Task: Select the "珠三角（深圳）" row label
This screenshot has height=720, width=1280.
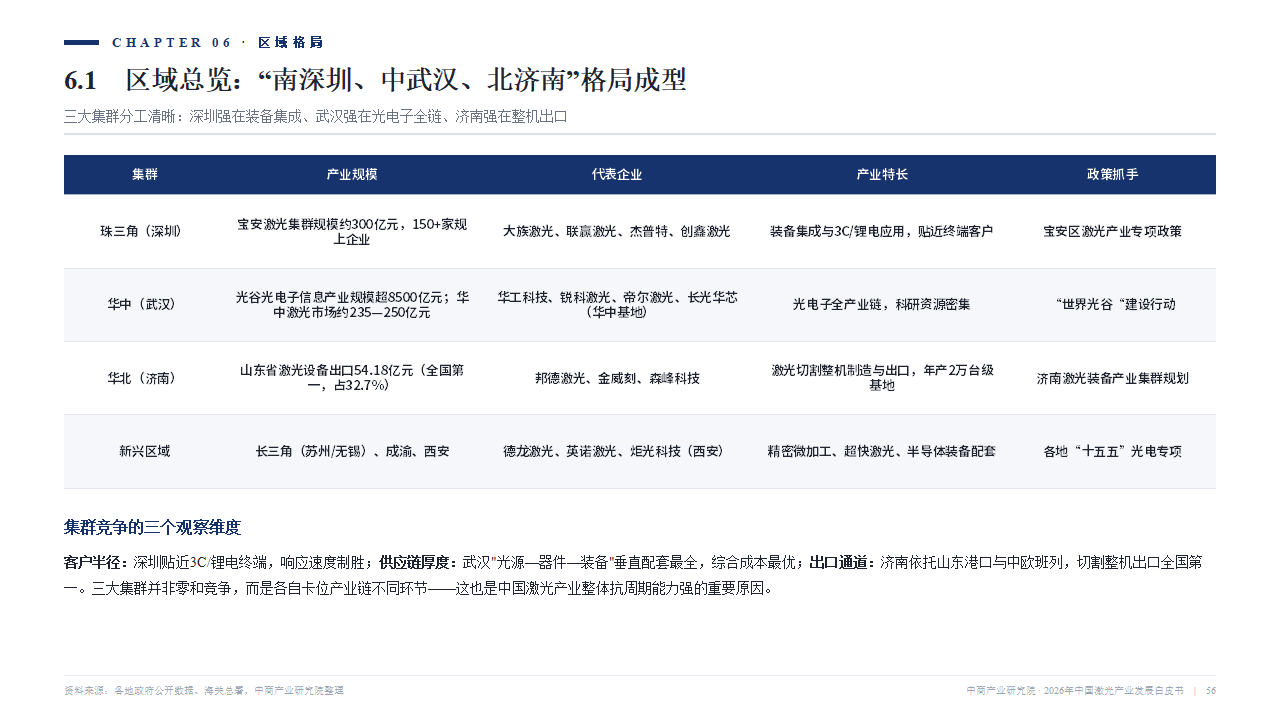Action: tap(145, 231)
